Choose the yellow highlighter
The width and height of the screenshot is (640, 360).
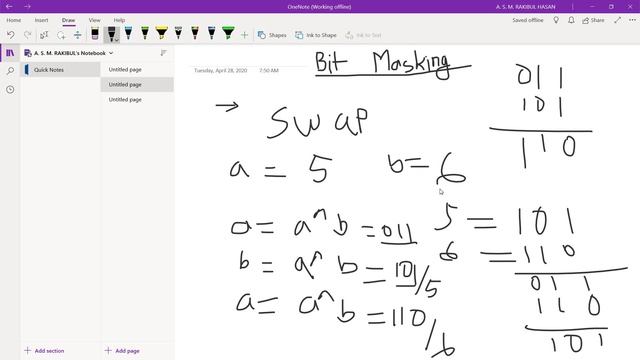(x=162, y=33)
